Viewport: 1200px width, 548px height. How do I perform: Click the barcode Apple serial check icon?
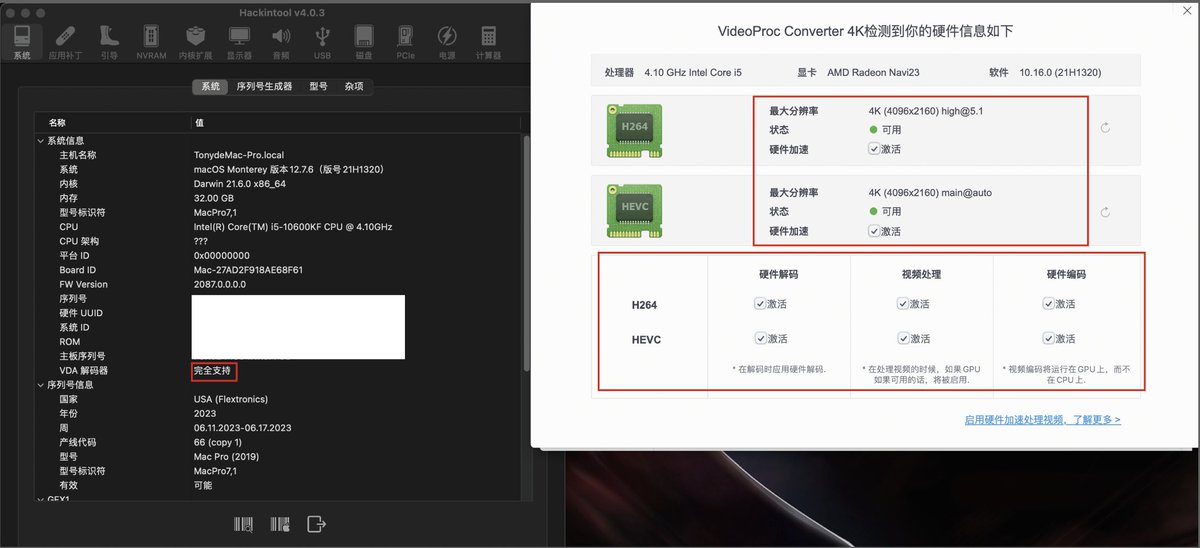[280, 524]
